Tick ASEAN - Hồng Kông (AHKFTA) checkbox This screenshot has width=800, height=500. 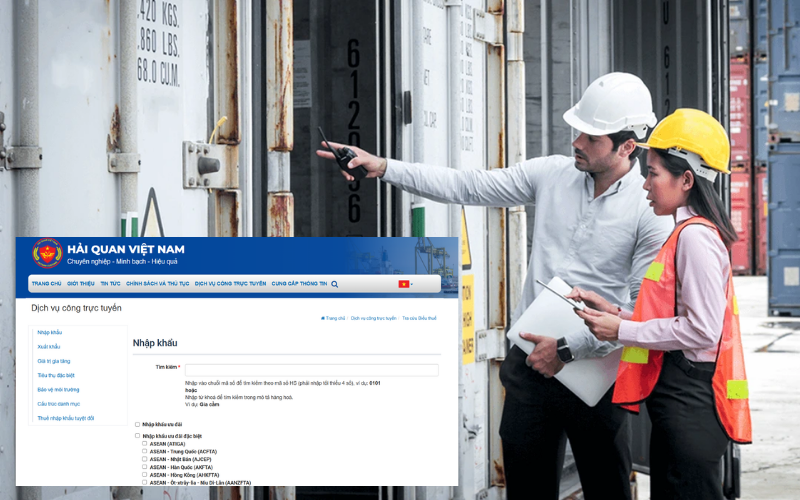(144, 475)
